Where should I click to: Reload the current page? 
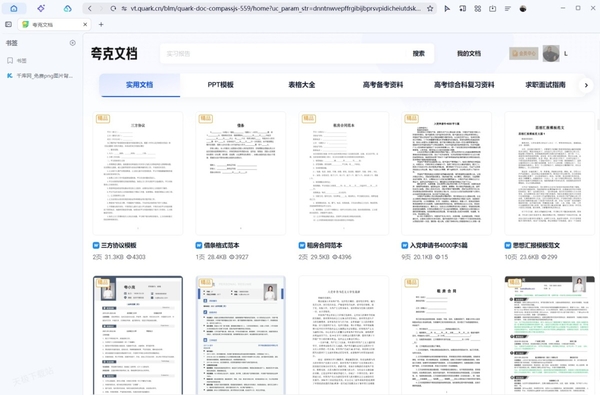tap(113, 8)
